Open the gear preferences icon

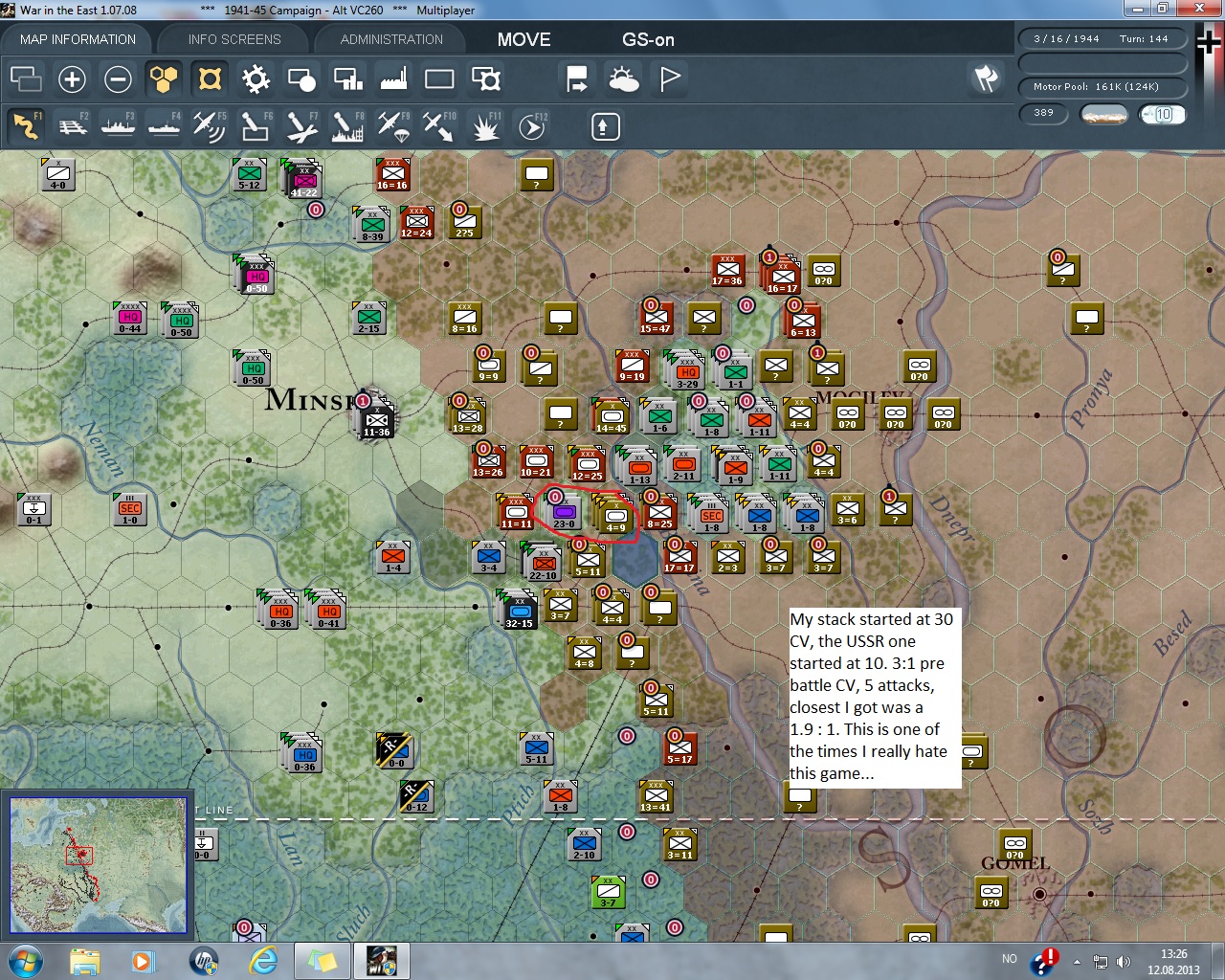tap(256, 78)
